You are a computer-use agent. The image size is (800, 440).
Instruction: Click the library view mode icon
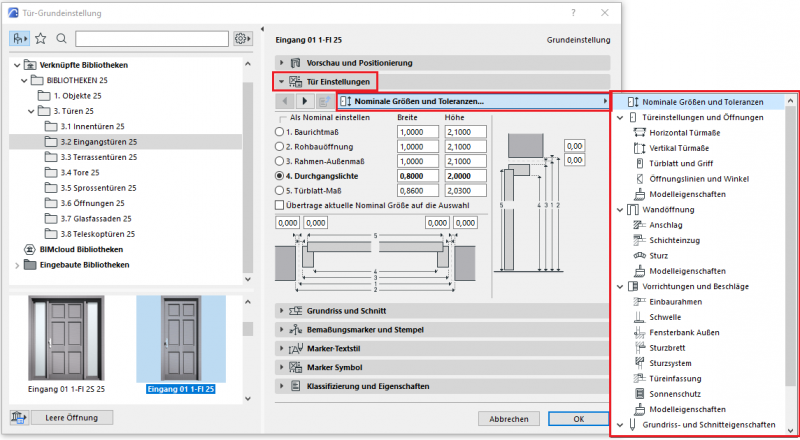coord(20,39)
